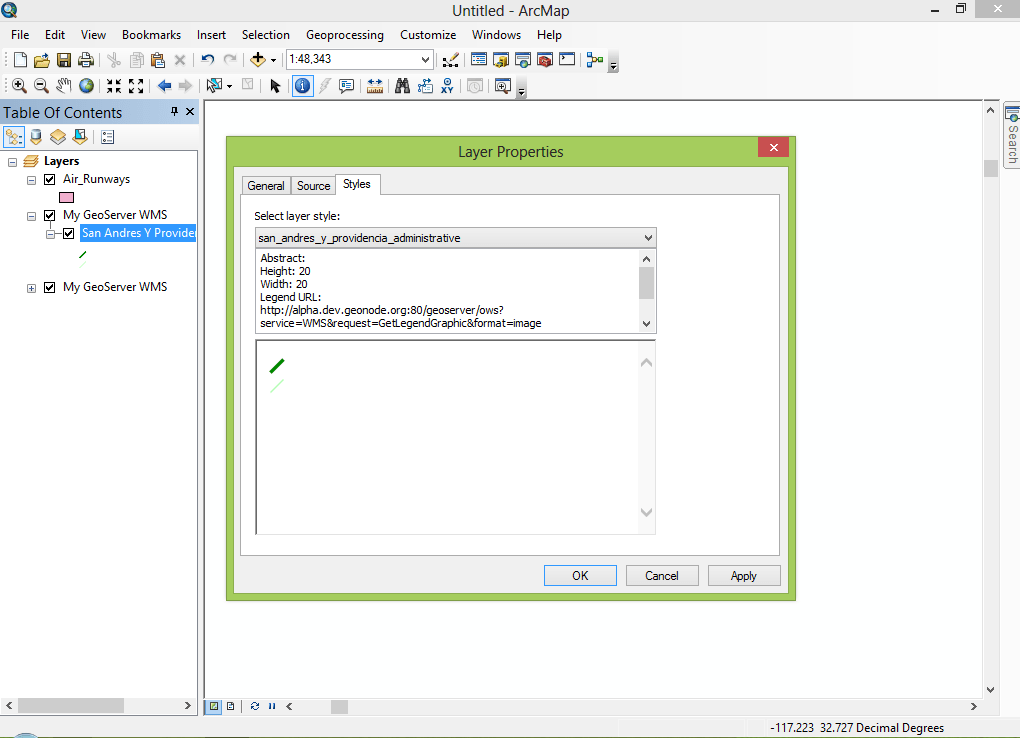The image size is (1020, 738).
Task: Collapse the first My GeoServer WMS node
Action: coord(31,216)
